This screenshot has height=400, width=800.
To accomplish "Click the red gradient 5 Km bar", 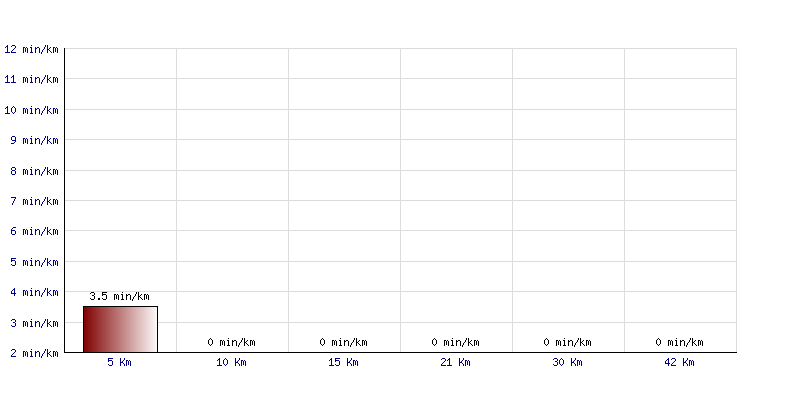I will pos(120,329).
